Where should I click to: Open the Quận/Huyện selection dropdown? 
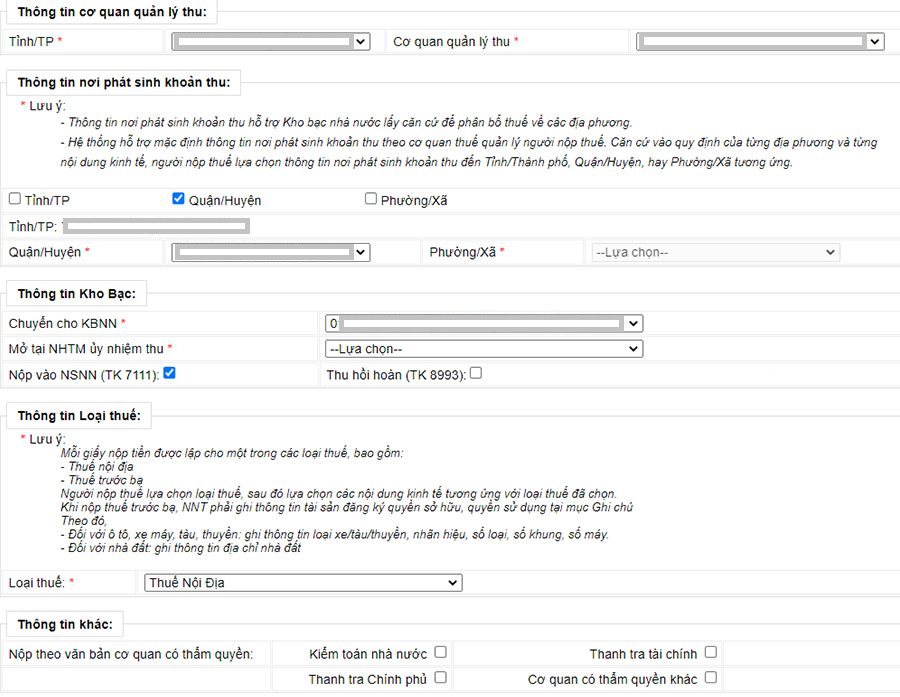point(270,252)
